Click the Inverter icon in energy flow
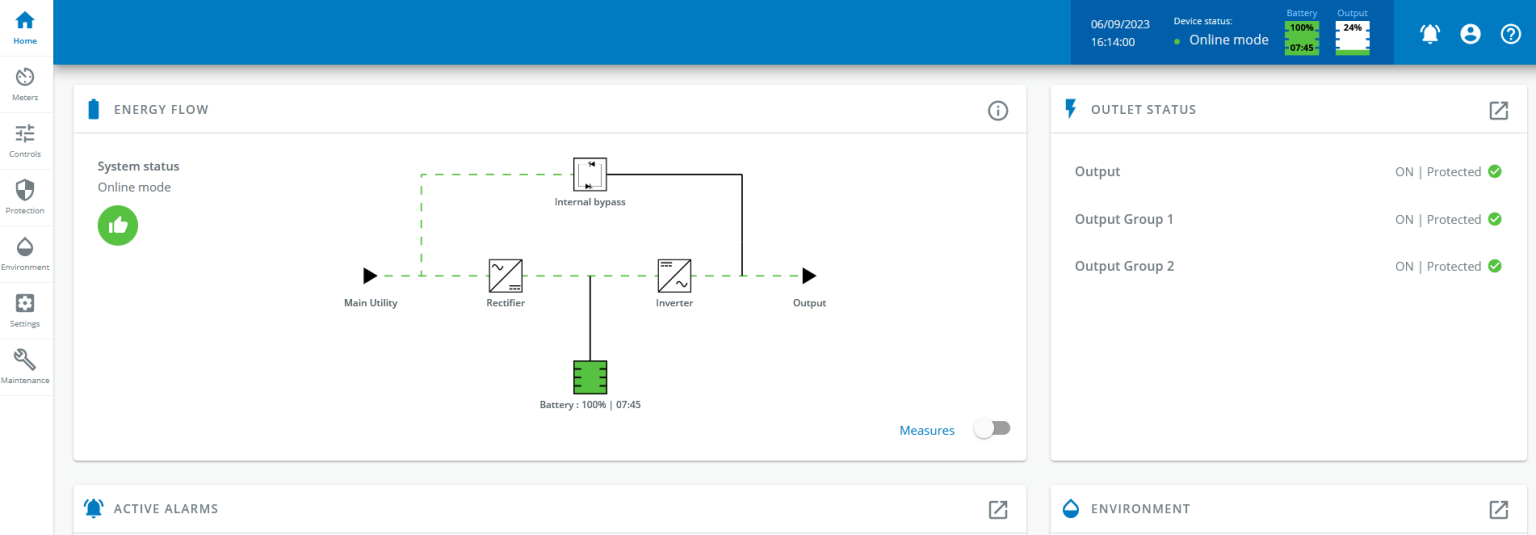Image resolution: width=1536 pixels, height=535 pixels. coord(674,275)
